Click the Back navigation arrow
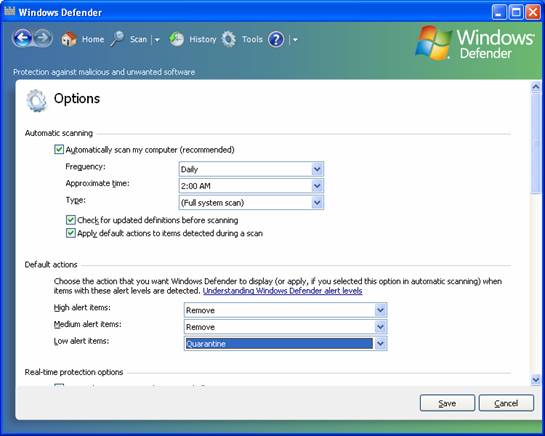This screenshot has width=545, height=436. click(x=23, y=38)
